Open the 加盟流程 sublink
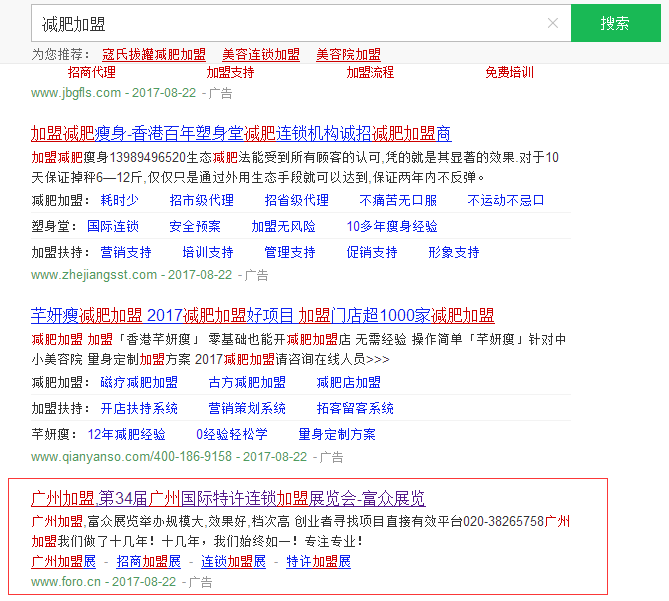This screenshot has width=669, height=601. 370,72
